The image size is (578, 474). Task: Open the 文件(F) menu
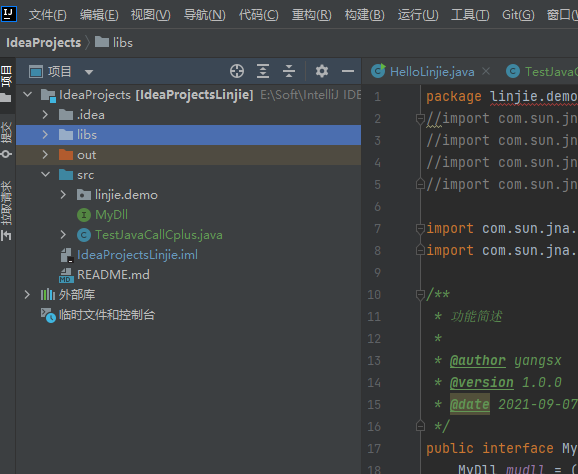48,15
